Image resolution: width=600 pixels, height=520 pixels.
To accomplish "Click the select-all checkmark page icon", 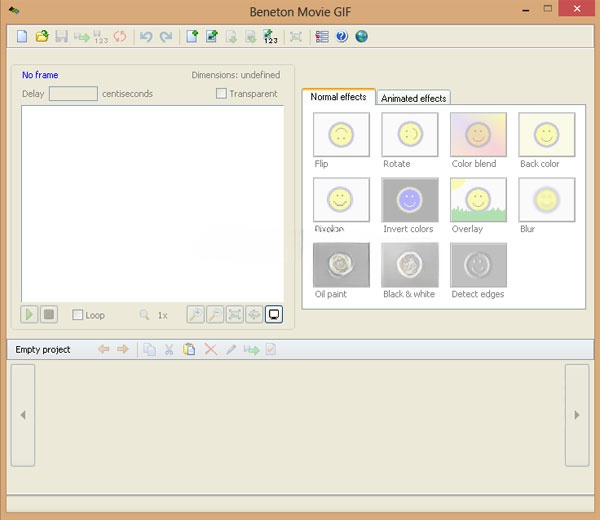I will coord(271,349).
